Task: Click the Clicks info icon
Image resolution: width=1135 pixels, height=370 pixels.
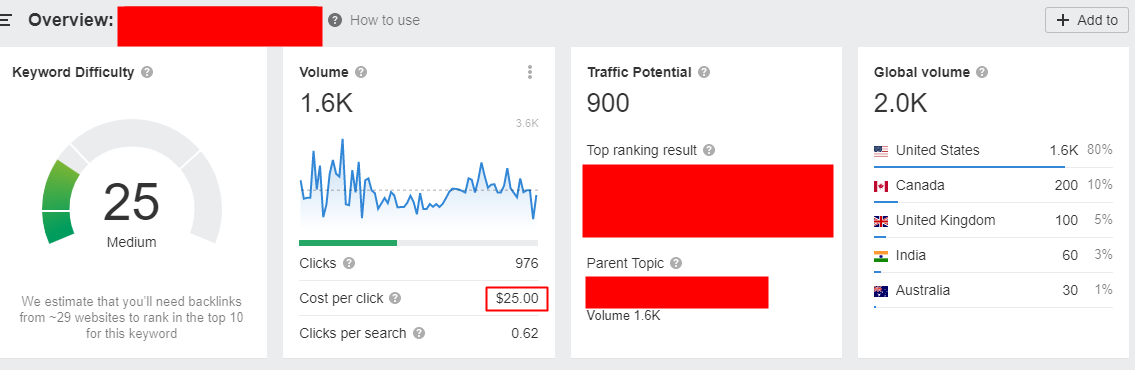Action: tap(349, 264)
